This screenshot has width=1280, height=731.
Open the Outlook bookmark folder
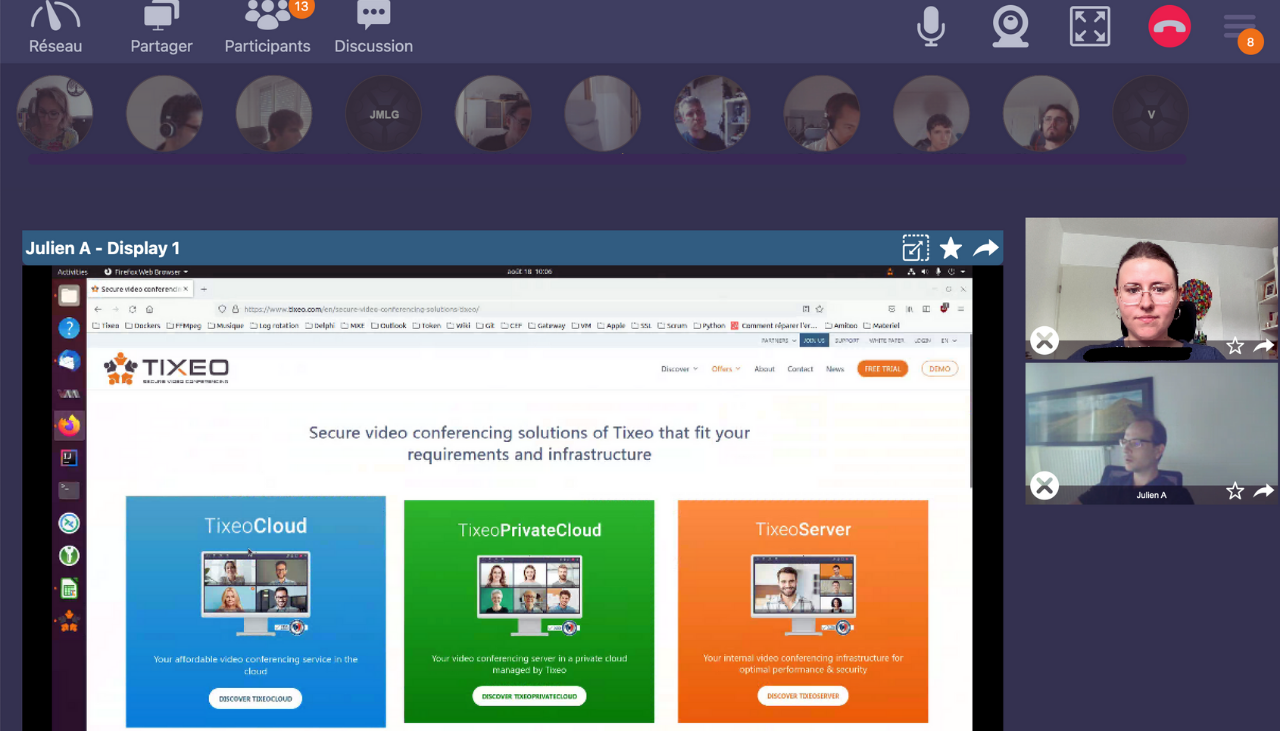389,326
